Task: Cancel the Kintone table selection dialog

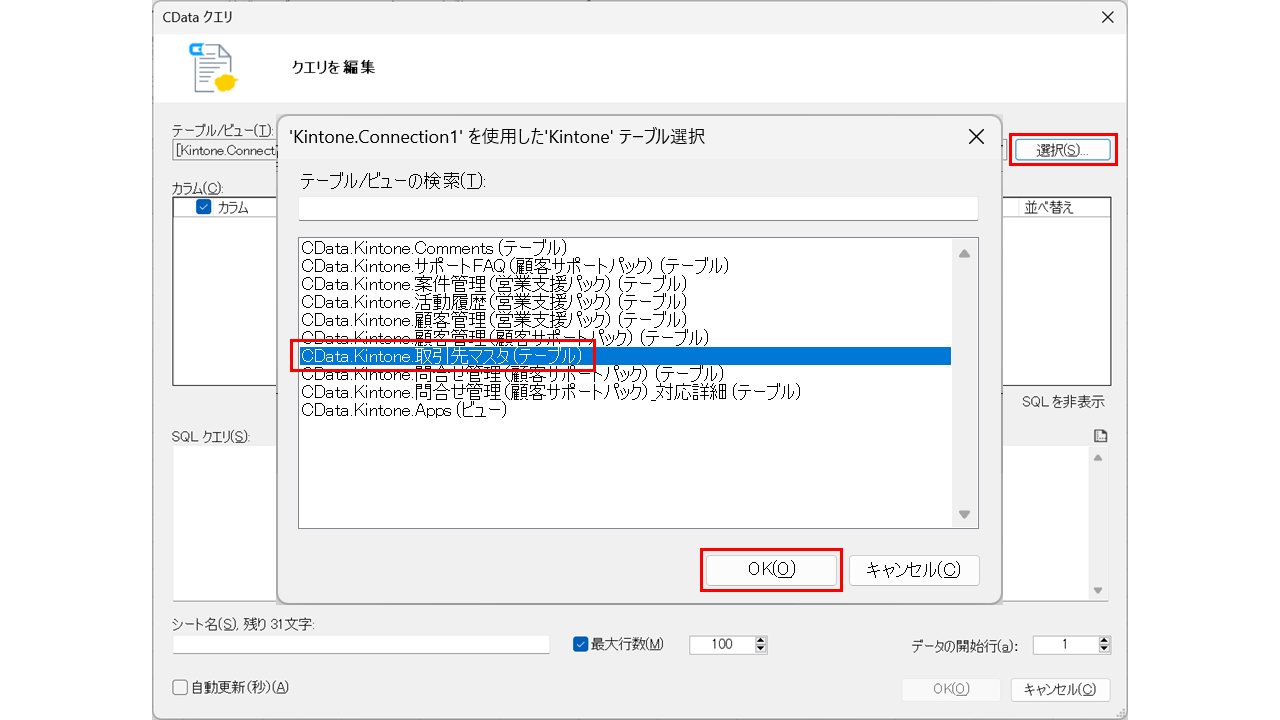Action: pos(914,569)
